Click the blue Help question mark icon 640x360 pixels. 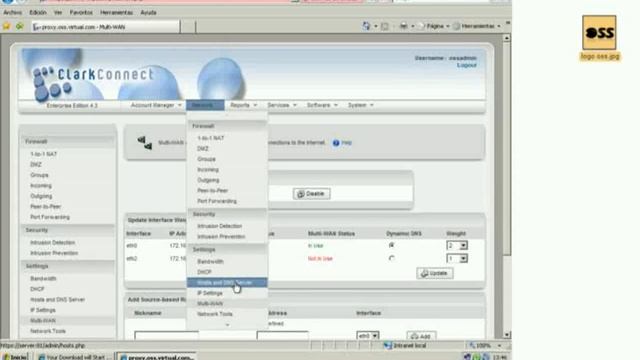(336, 143)
